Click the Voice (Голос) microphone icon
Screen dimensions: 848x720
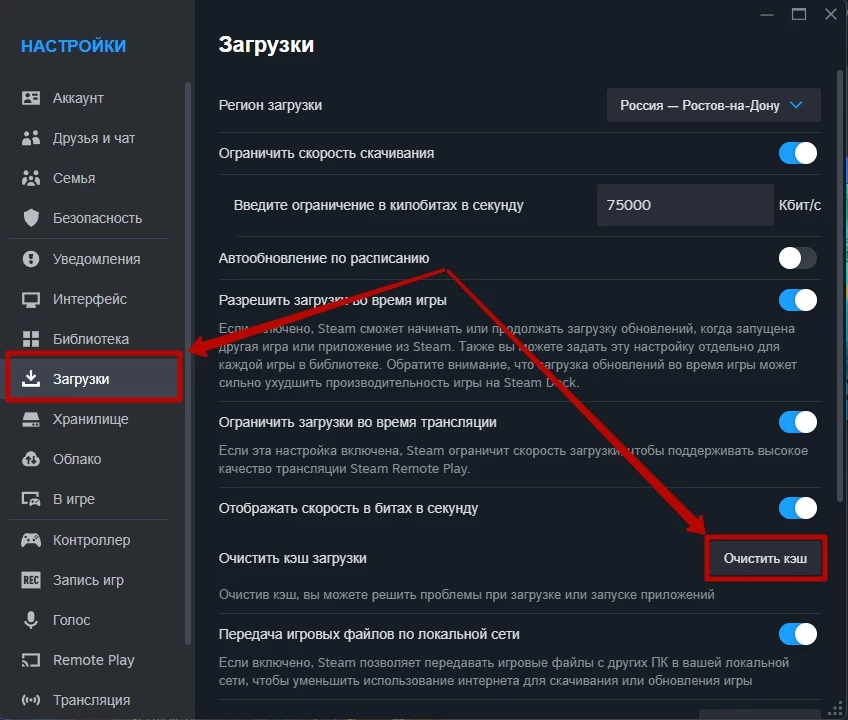pyautogui.click(x=31, y=620)
